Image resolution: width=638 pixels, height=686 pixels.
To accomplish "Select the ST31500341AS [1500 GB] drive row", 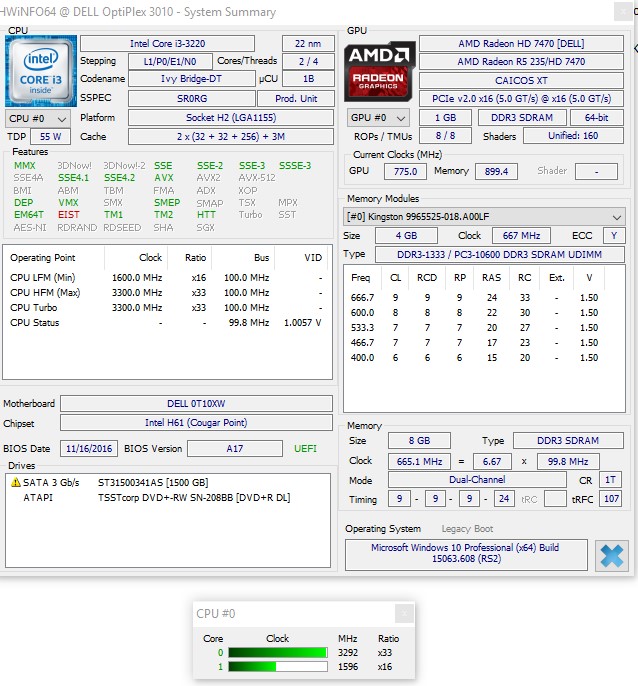I will [x=168, y=482].
